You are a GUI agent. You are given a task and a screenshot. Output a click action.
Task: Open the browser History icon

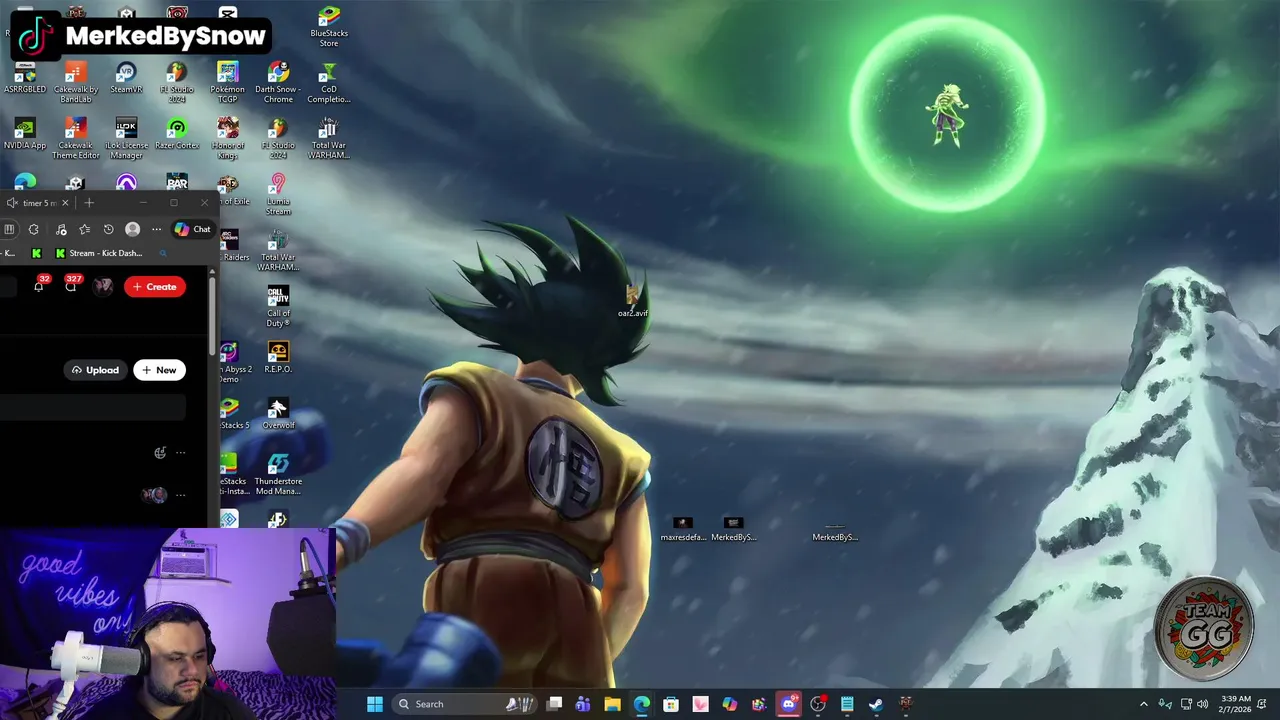[x=109, y=229]
